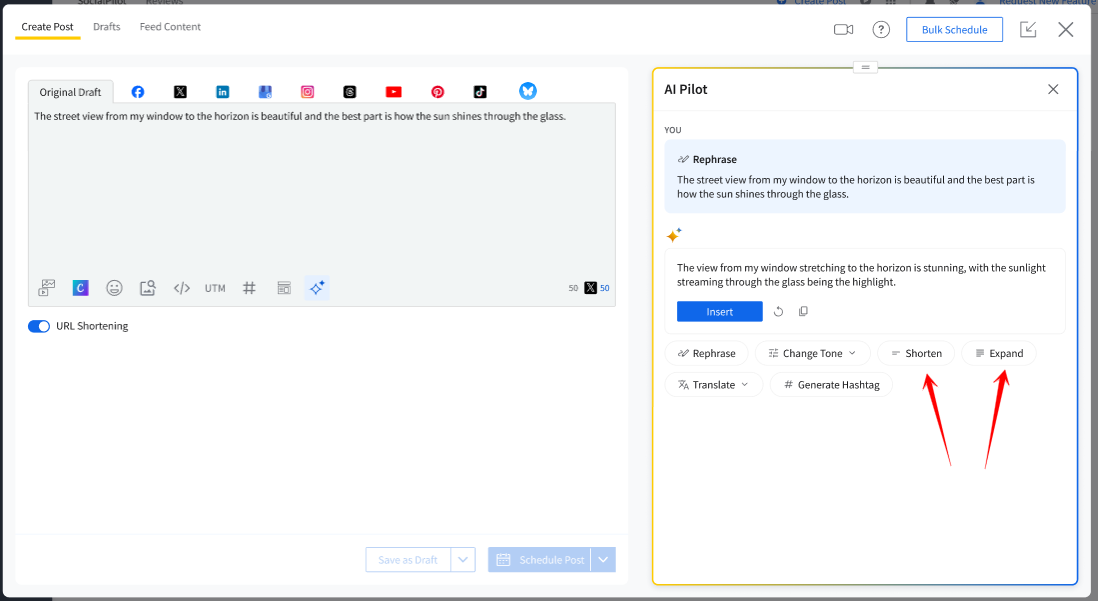Open the Feed Content tab
Viewport: 1098px width, 601px height.
tap(170, 27)
